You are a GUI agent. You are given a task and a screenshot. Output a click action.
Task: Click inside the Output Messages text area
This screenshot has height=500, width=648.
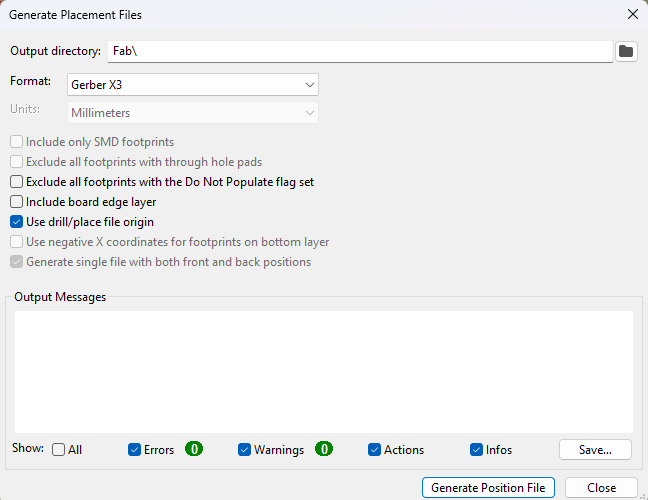pos(324,371)
